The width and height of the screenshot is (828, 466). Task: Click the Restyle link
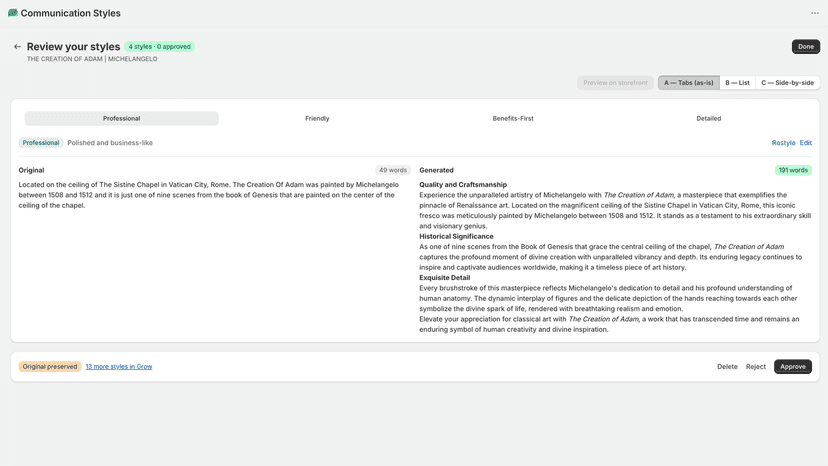pos(783,143)
